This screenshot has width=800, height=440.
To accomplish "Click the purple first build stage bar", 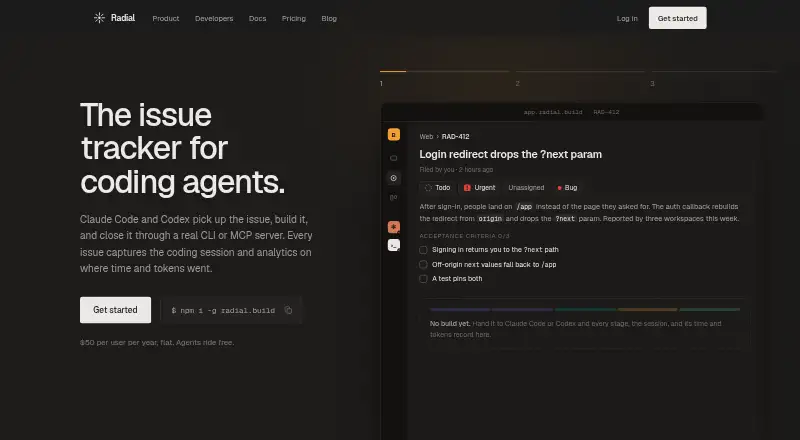I will [x=460, y=309].
